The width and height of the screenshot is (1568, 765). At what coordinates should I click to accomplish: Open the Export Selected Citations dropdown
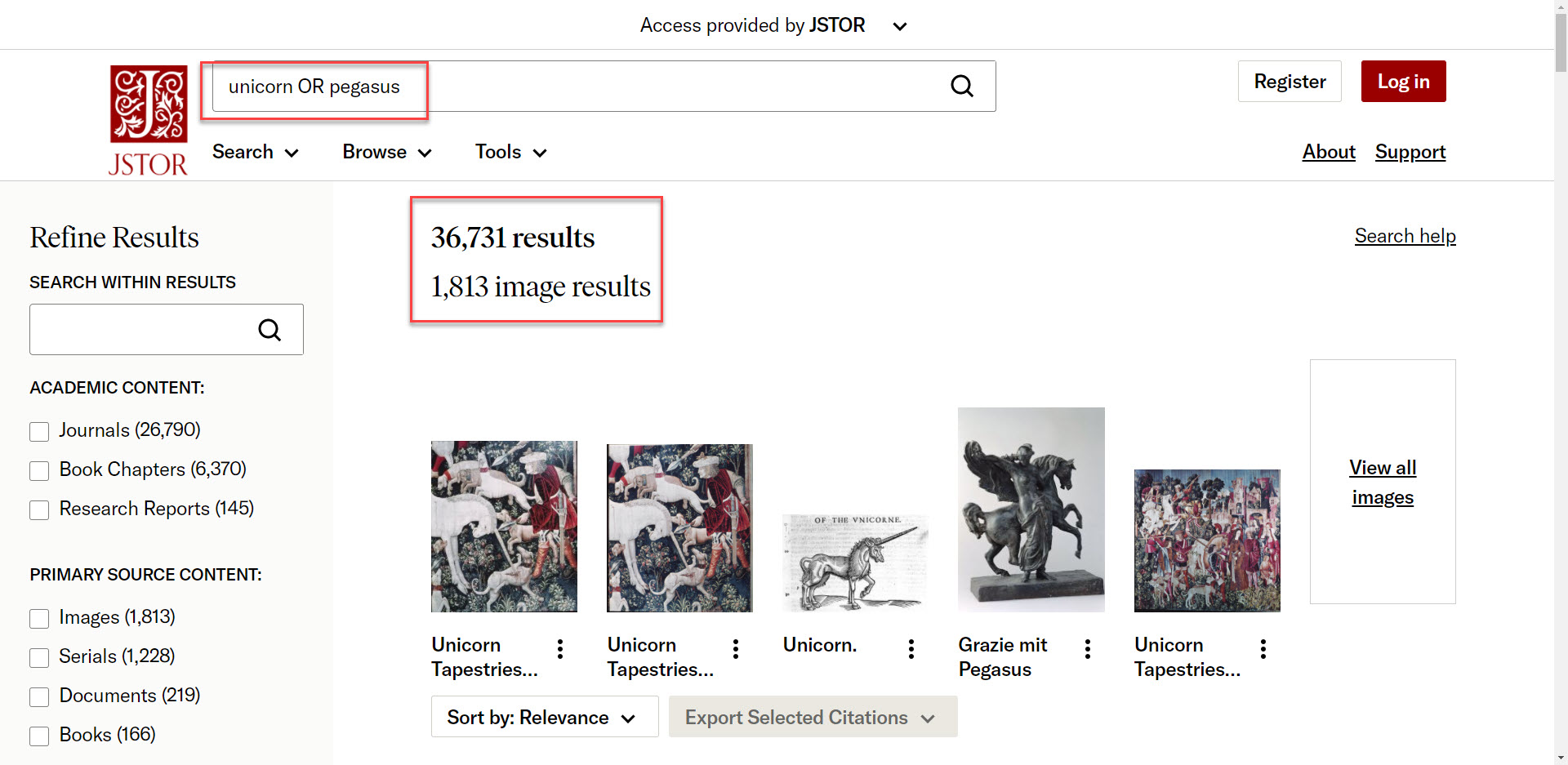812,717
